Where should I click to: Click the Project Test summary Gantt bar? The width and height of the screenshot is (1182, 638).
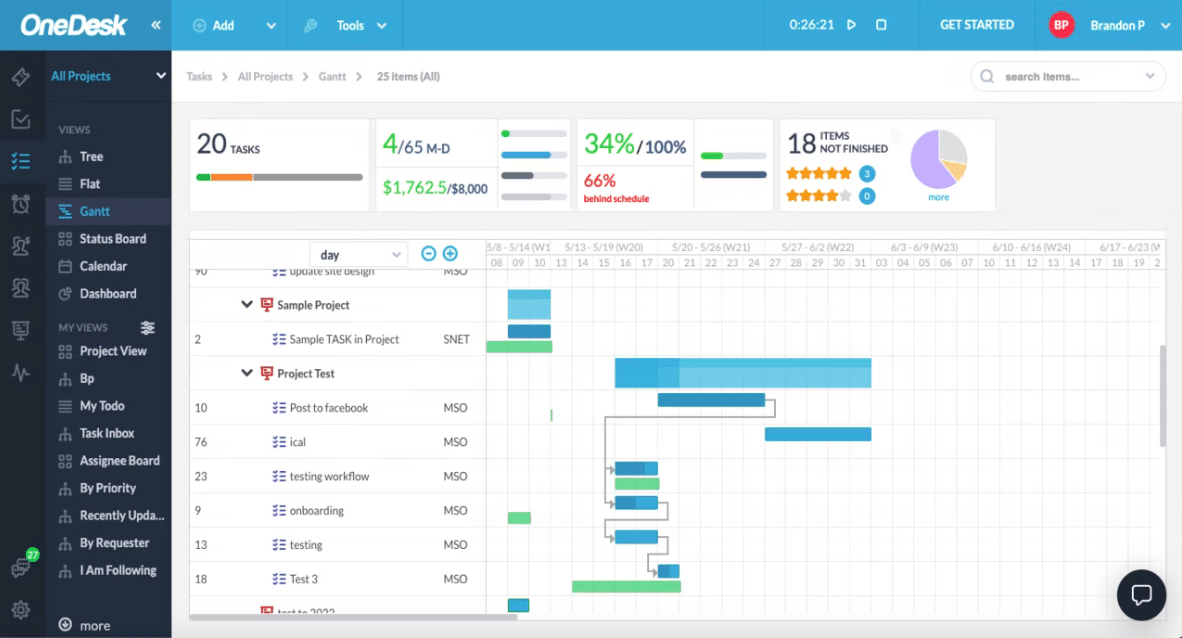743,373
